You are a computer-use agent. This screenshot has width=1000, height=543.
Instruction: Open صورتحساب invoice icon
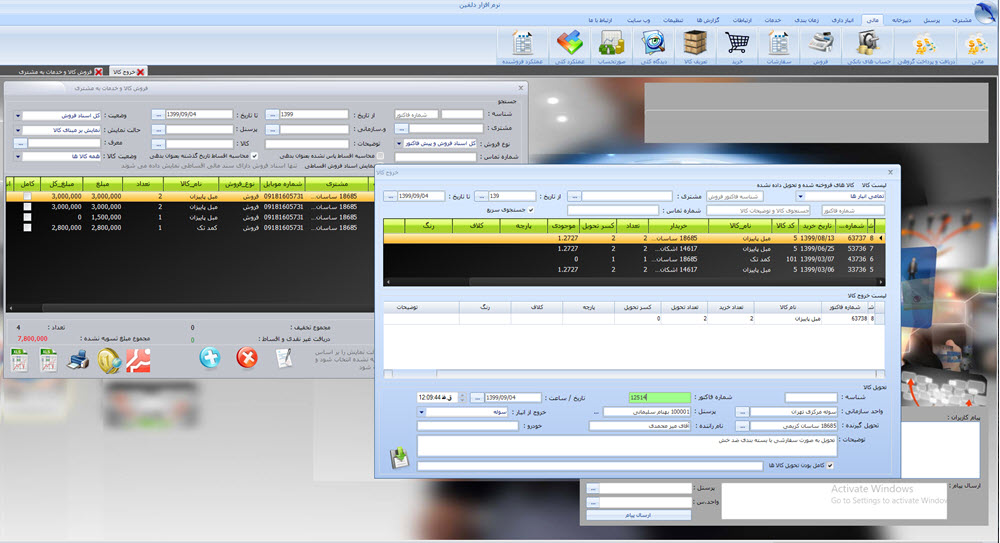pyautogui.click(x=612, y=43)
